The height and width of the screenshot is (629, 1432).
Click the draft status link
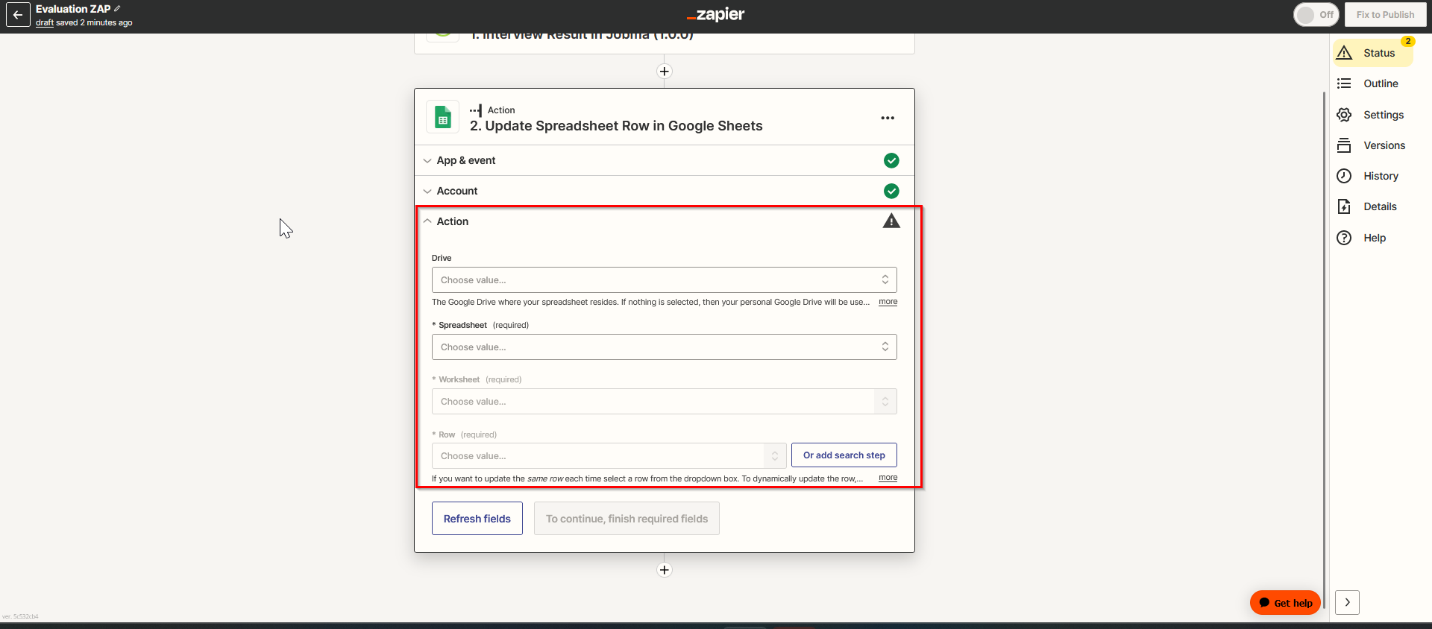click(x=45, y=22)
